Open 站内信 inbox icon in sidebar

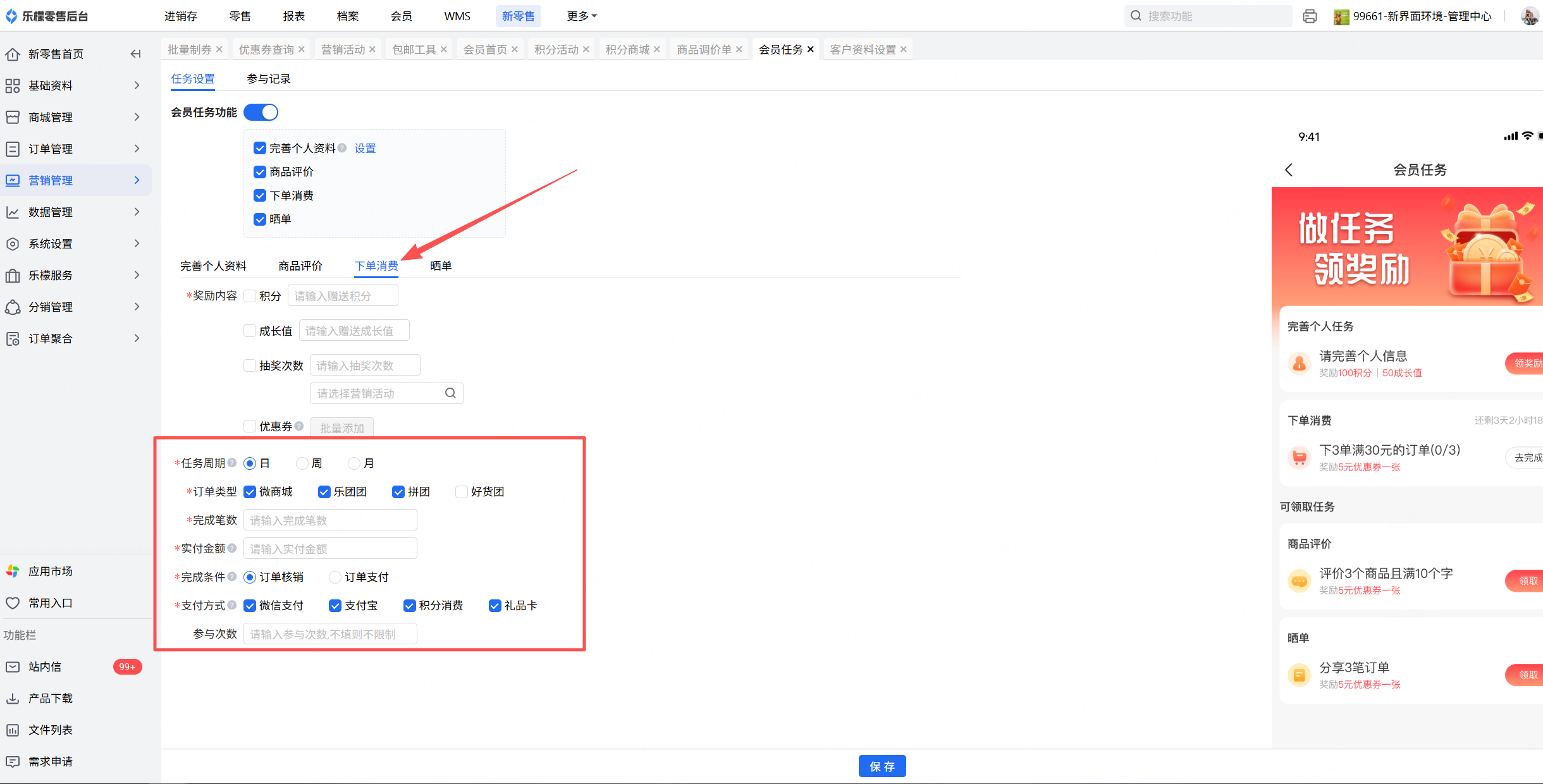(x=13, y=666)
